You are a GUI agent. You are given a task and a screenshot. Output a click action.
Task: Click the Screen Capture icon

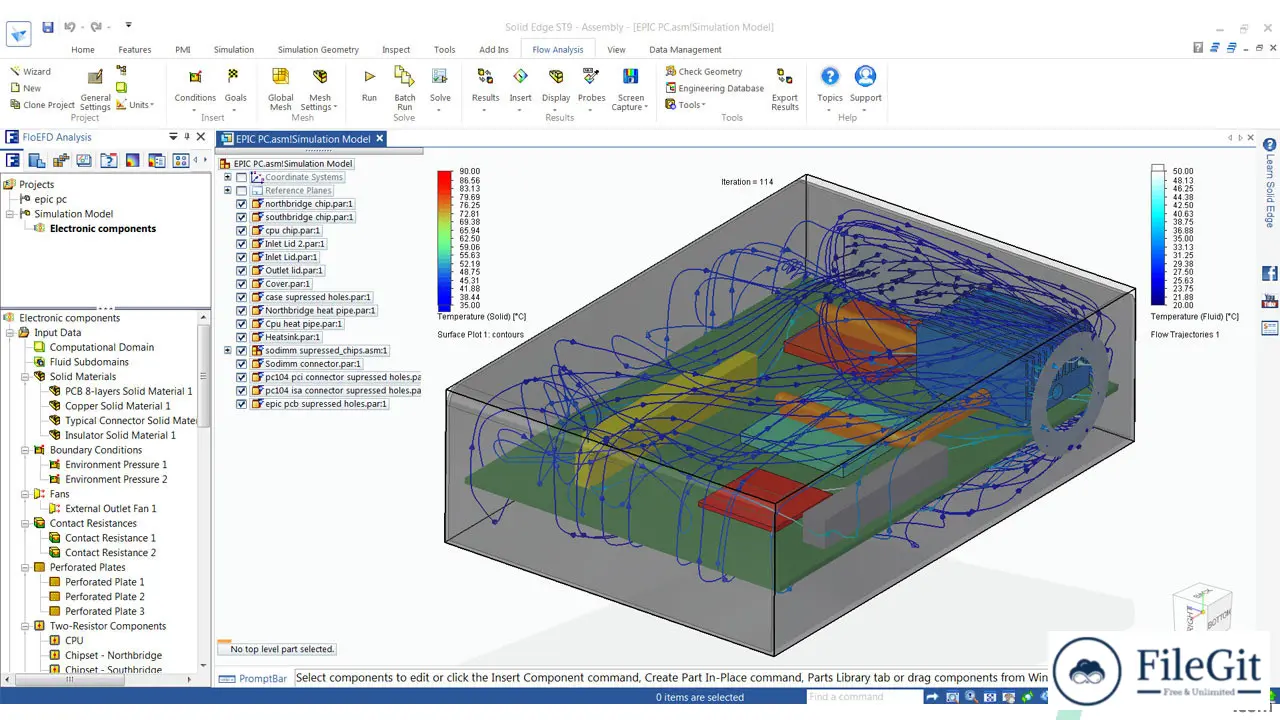tap(631, 77)
